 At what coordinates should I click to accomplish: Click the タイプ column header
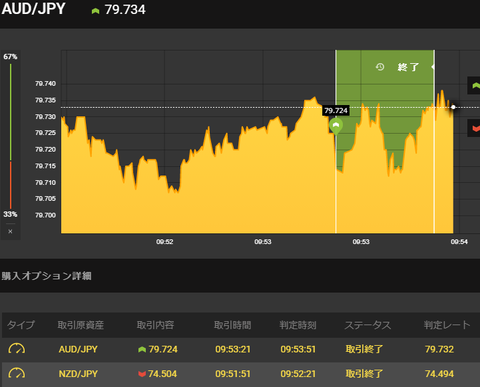[21, 325]
